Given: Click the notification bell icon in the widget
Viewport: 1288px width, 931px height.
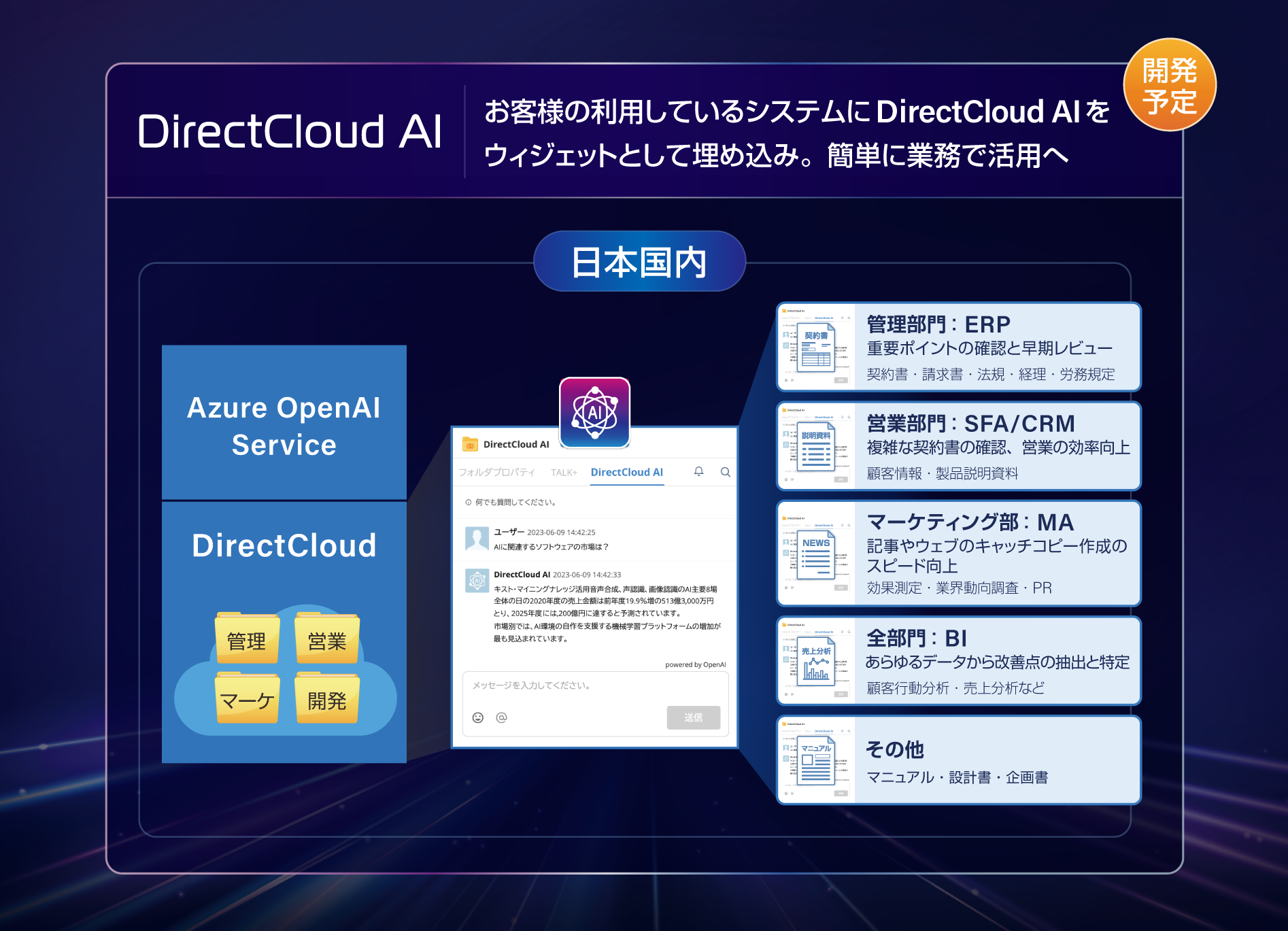Looking at the screenshot, I should tap(699, 472).
